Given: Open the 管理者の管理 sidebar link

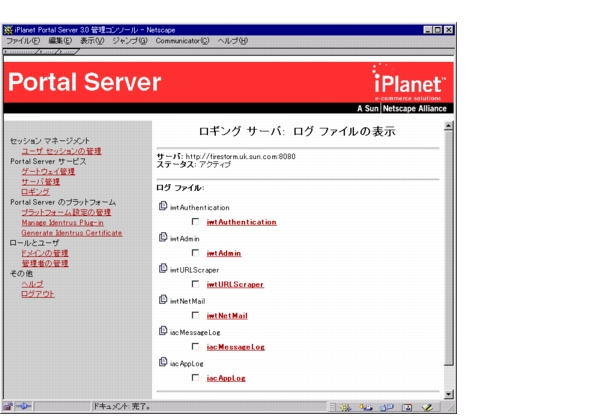Looking at the screenshot, I should tap(45, 263).
